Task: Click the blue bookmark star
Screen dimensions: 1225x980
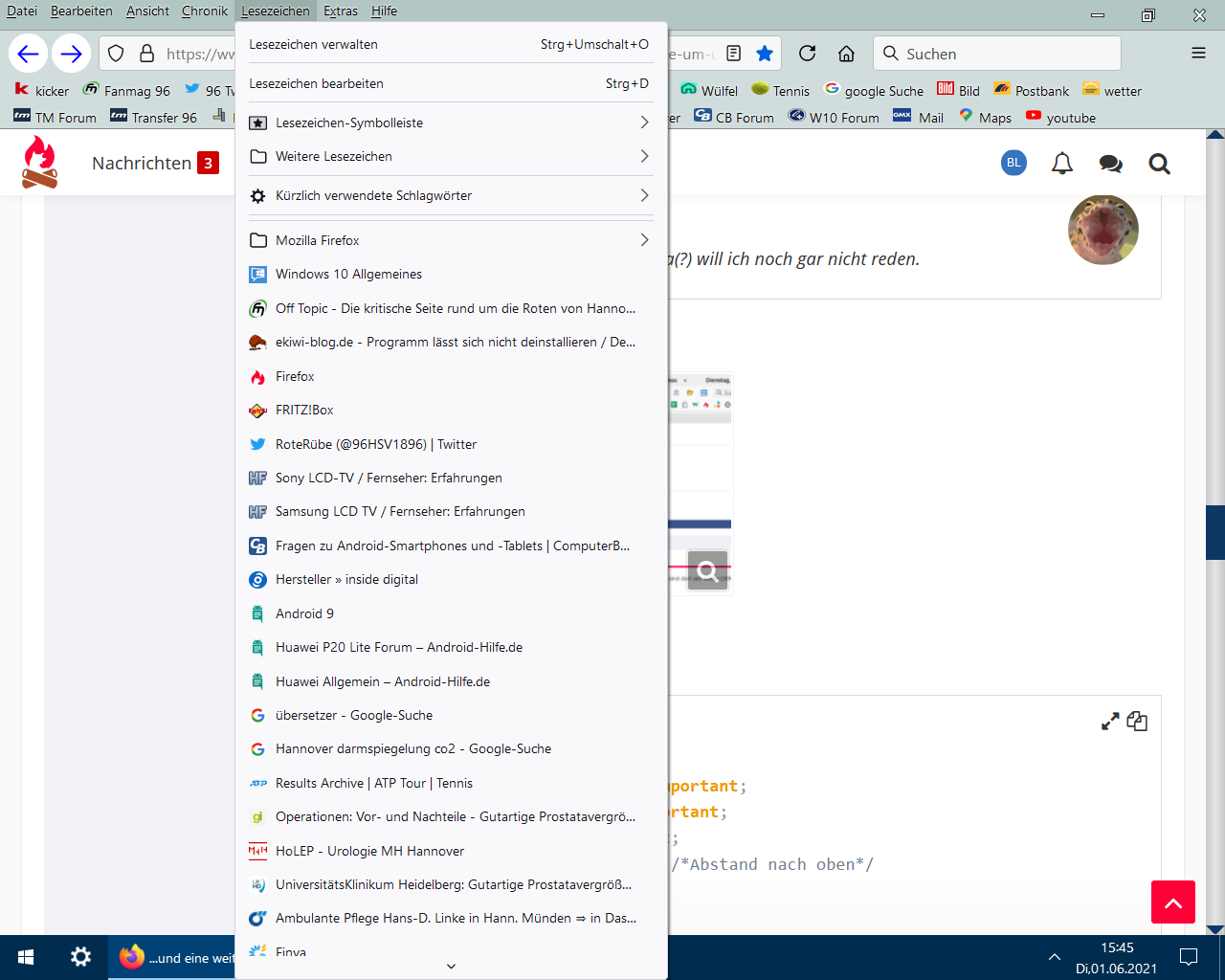Action: pos(765,54)
